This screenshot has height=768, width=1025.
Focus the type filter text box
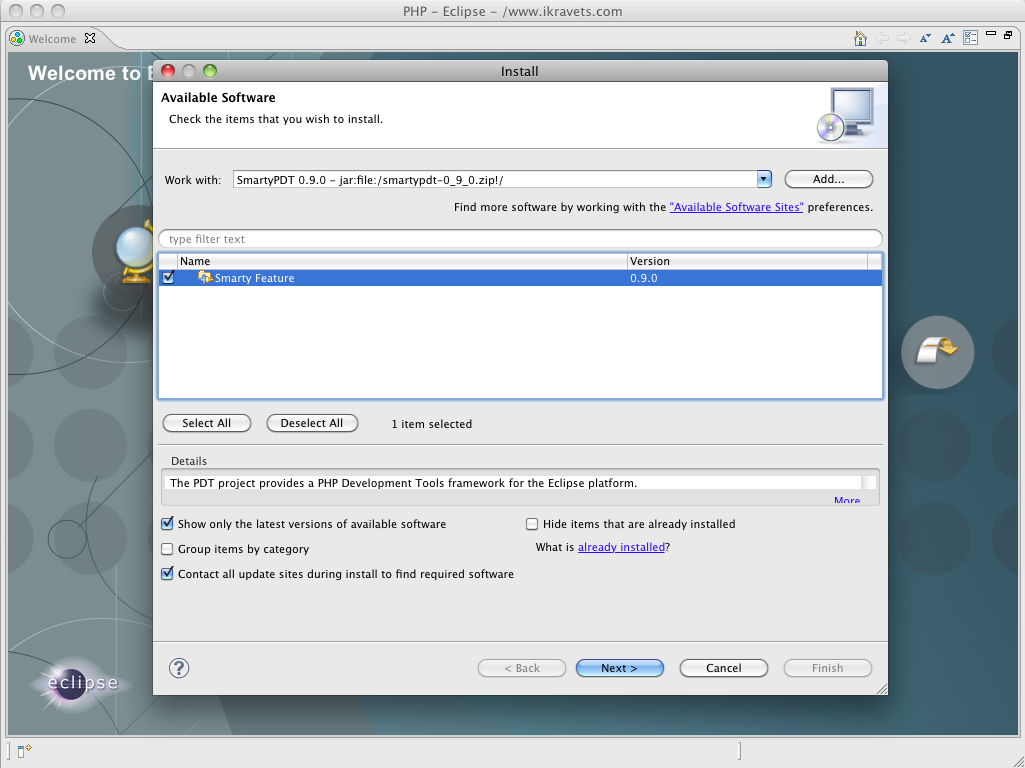pos(520,239)
